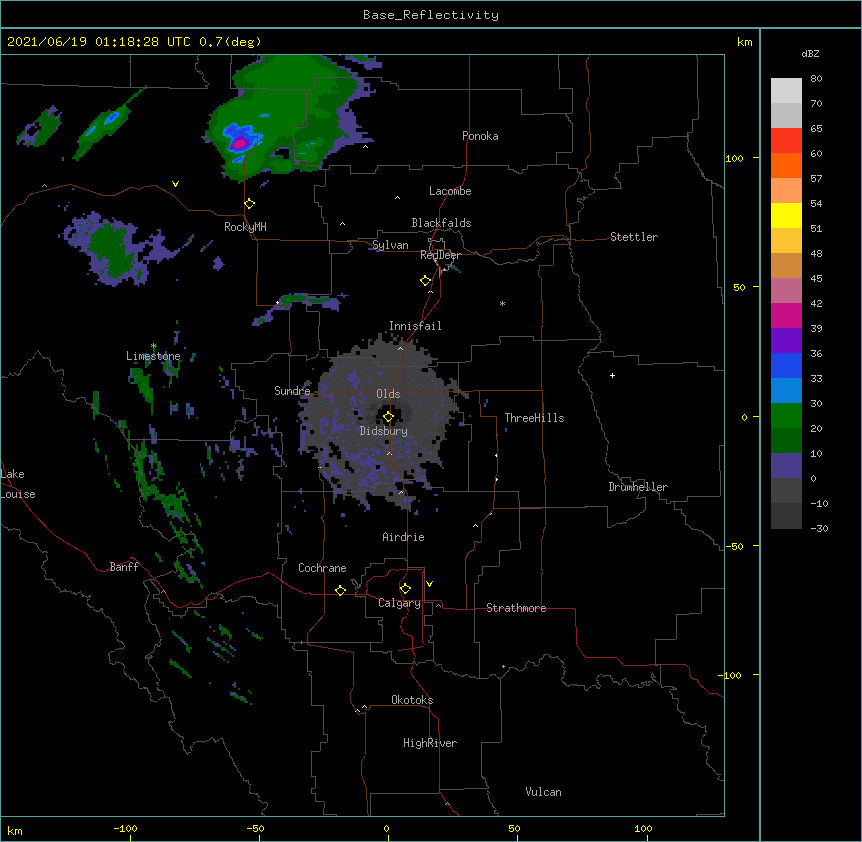The image size is (862, 842).
Task: Click the Limestone label
Action: pos(153,356)
